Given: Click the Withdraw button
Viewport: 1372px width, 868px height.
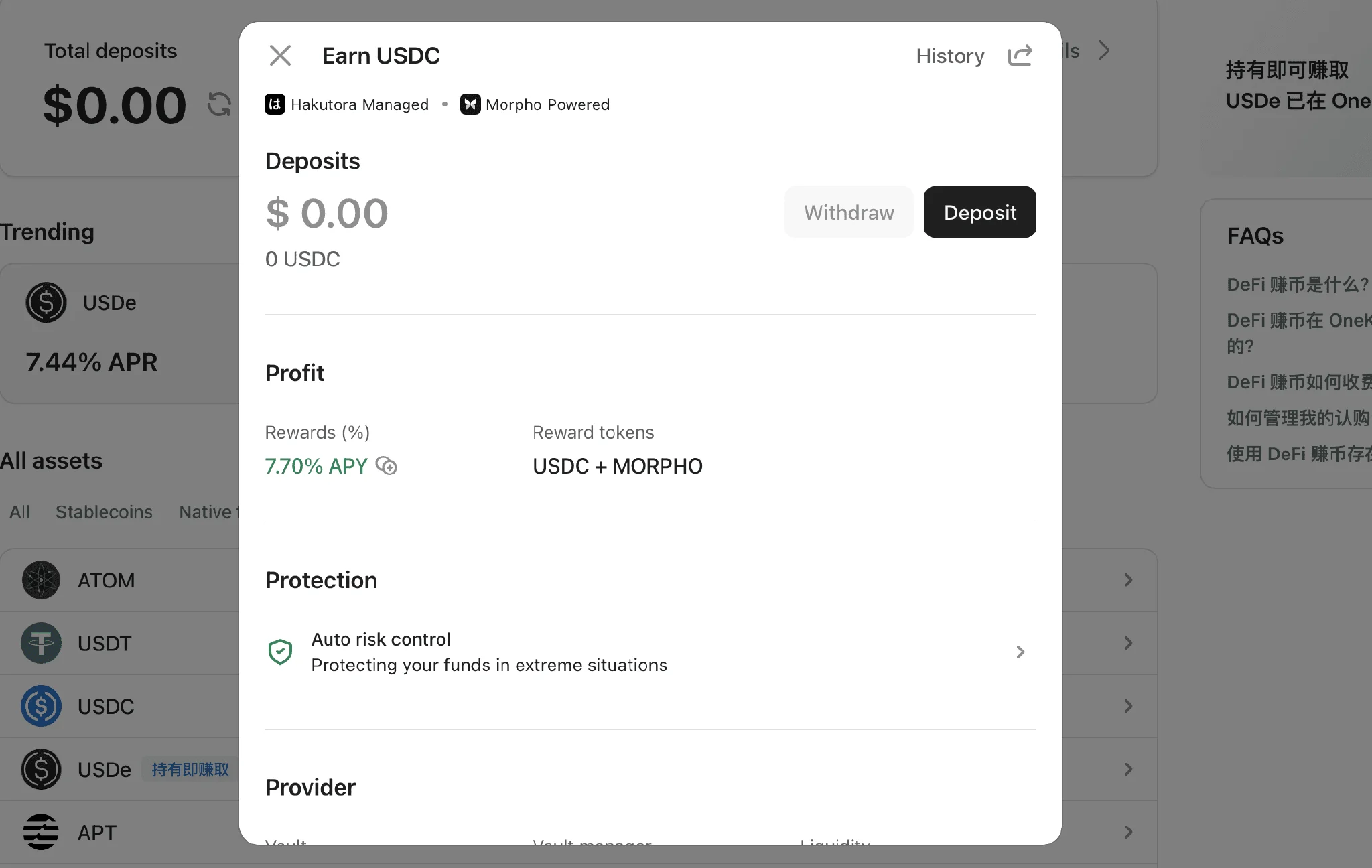Looking at the screenshot, I should [849, 212].
